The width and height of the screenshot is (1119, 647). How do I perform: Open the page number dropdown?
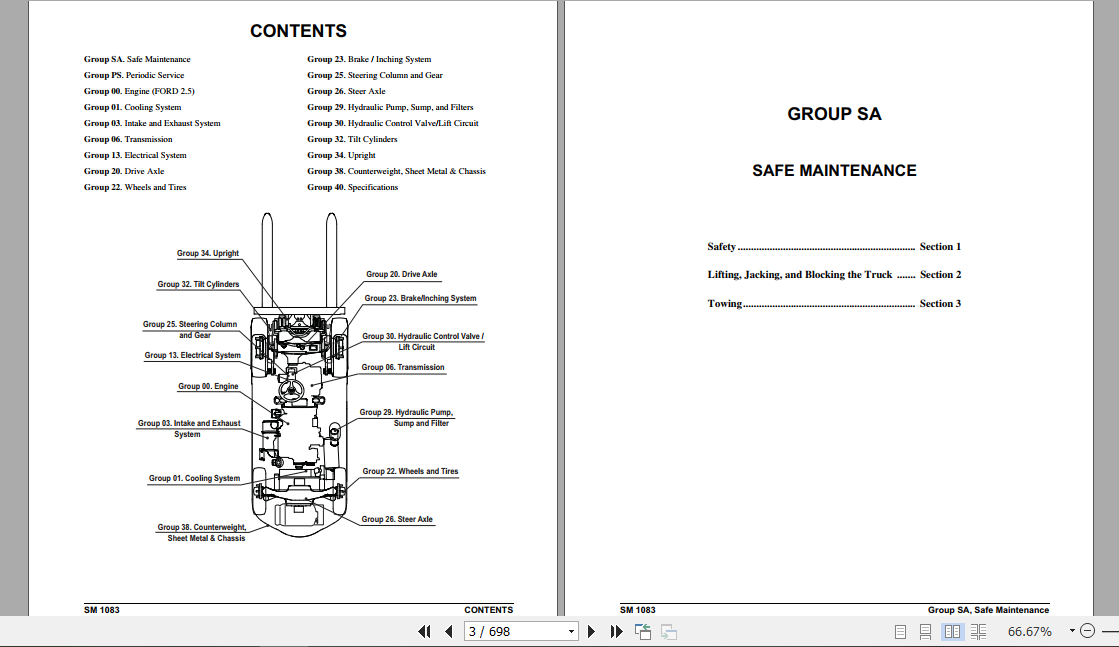[571, 631]
